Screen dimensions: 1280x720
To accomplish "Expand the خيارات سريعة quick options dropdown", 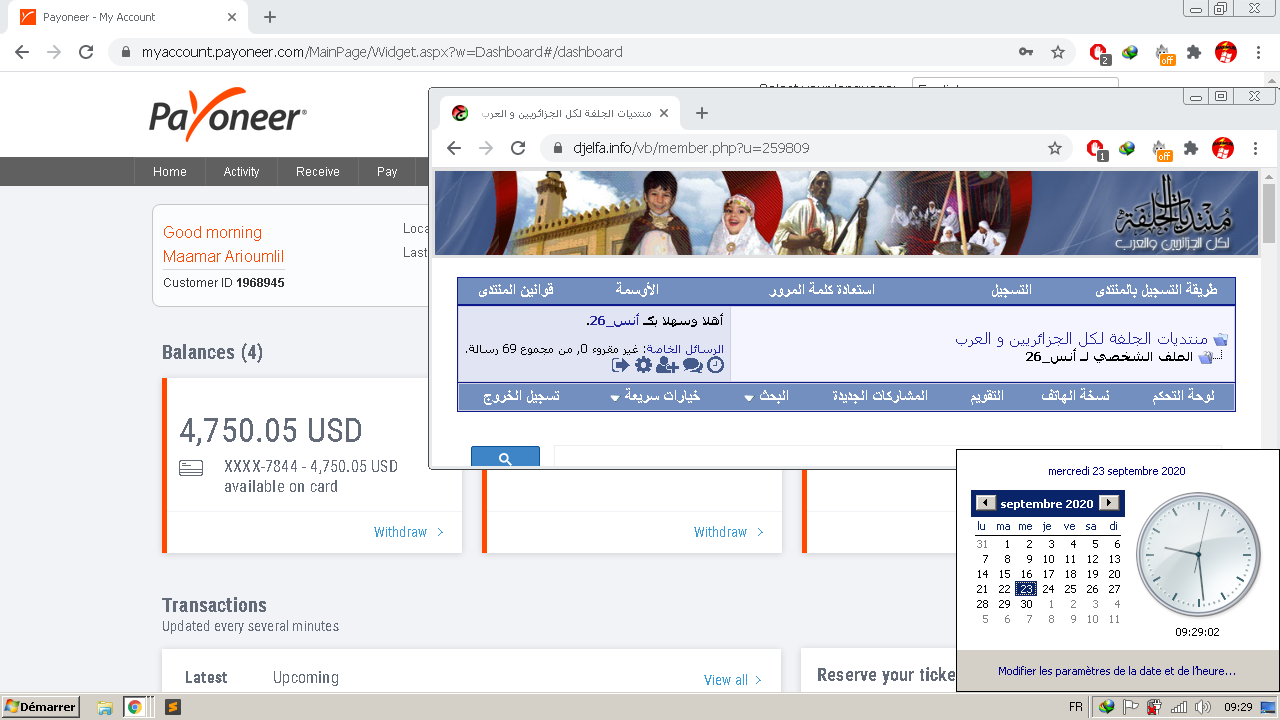I will 655,396.
